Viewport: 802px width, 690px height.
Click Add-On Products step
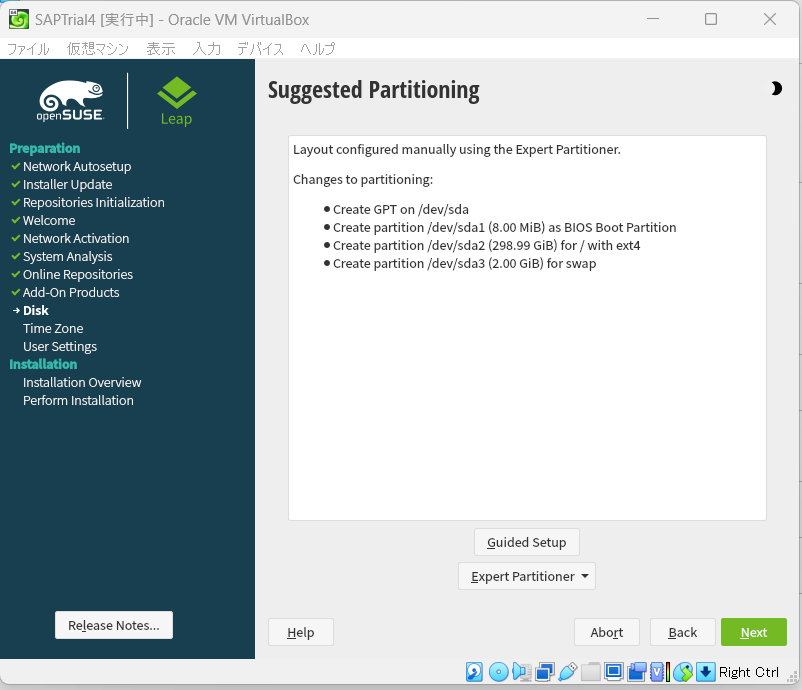pos(71,292)
